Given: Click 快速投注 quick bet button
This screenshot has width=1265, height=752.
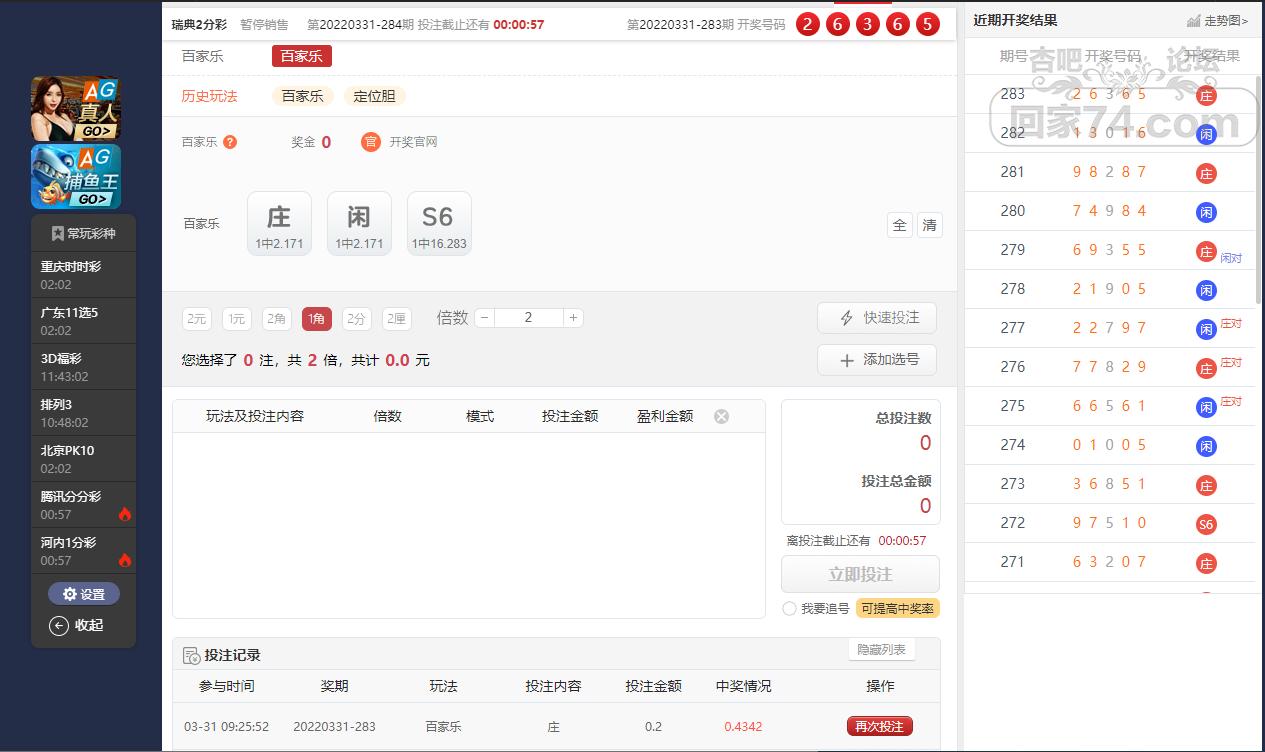Looking at the screenshot, I should click(877, 318).
